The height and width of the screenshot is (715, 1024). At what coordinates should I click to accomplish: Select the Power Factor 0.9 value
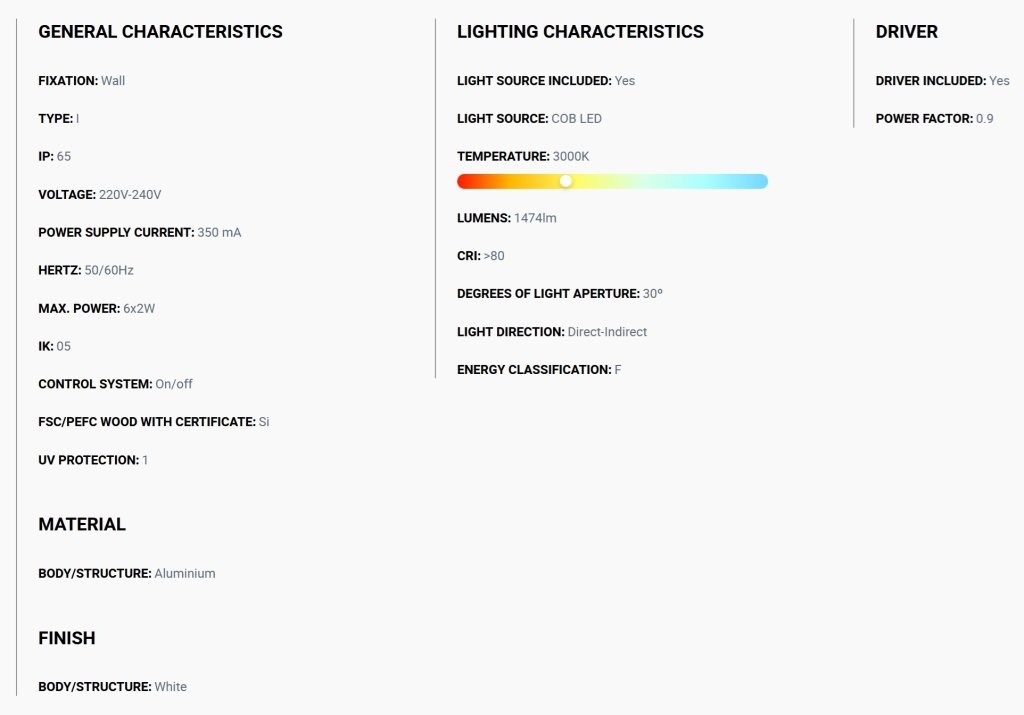pos(985,119)
